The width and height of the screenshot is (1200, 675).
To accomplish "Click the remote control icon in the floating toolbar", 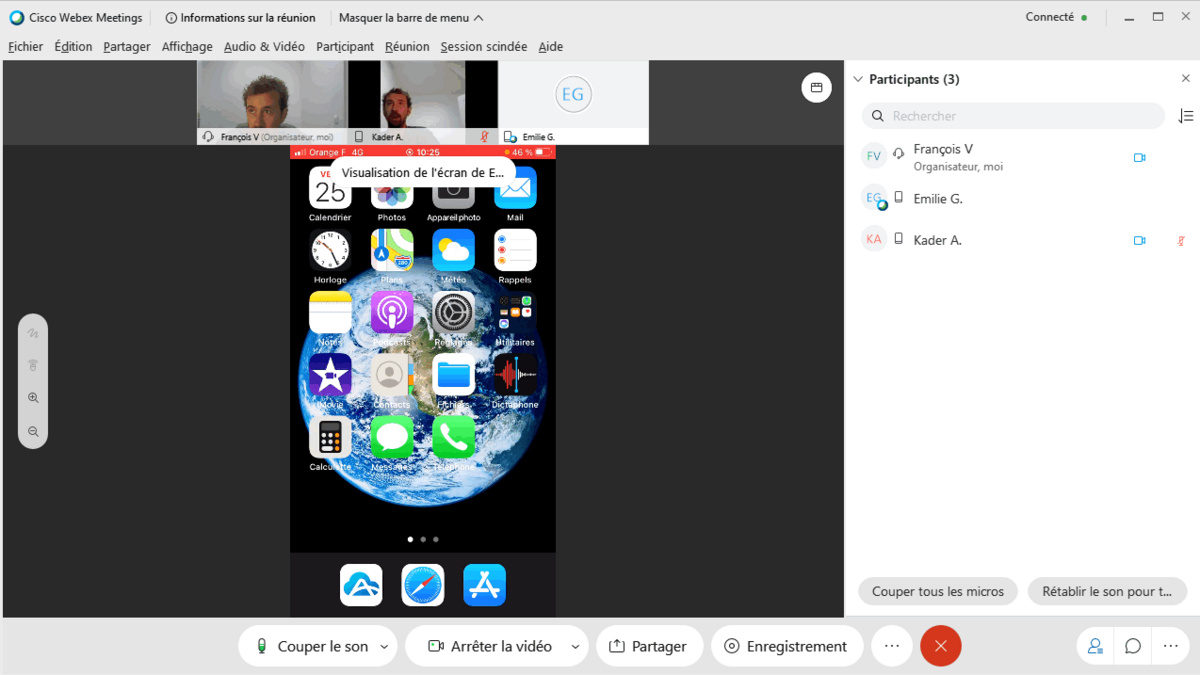I will [x=33, y=365].
